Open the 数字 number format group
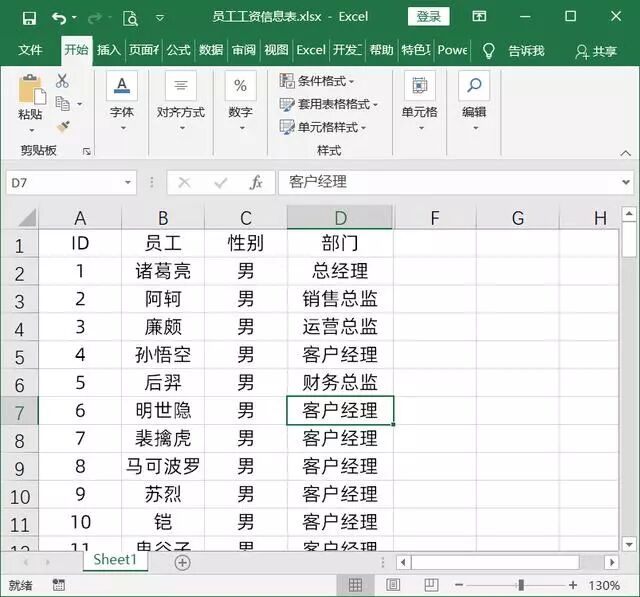 (240, 102)
